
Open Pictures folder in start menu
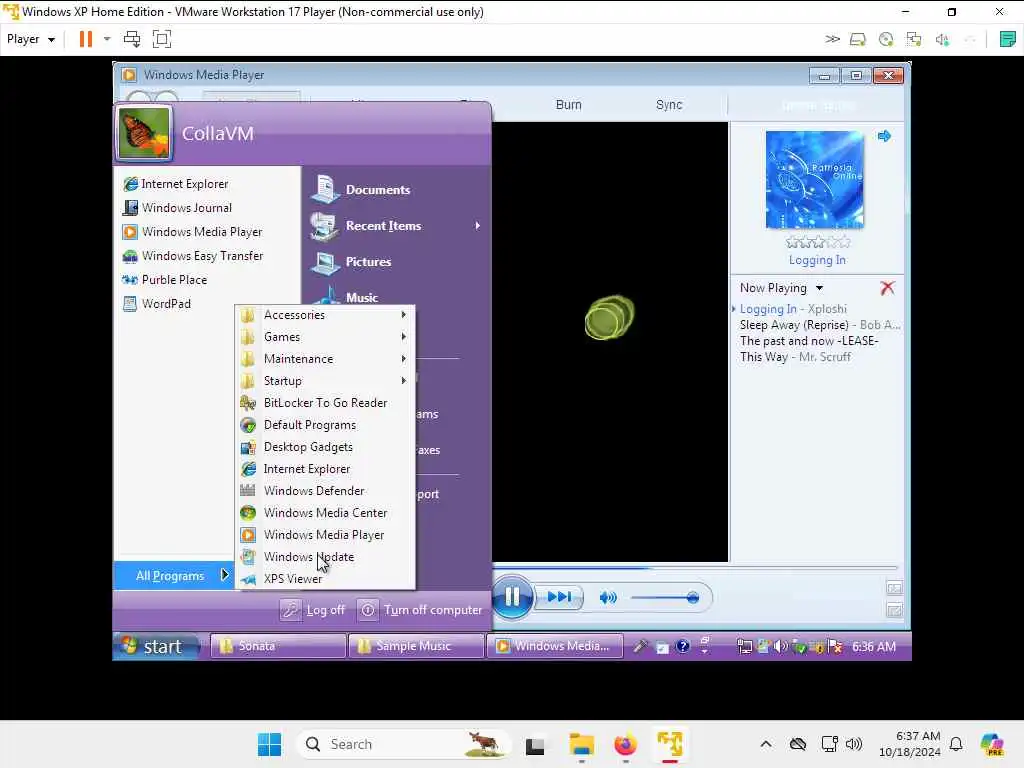tap(351, 261)
